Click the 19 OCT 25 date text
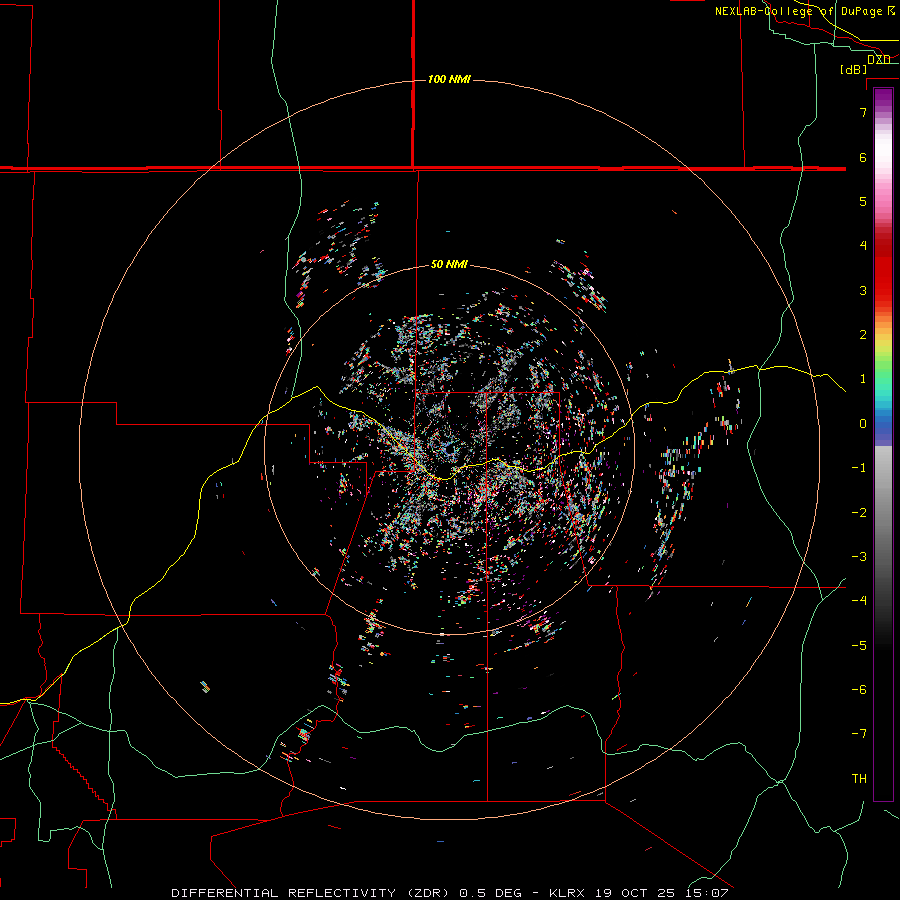This screenshot has height=900, width=900. [x=634, y=893]
